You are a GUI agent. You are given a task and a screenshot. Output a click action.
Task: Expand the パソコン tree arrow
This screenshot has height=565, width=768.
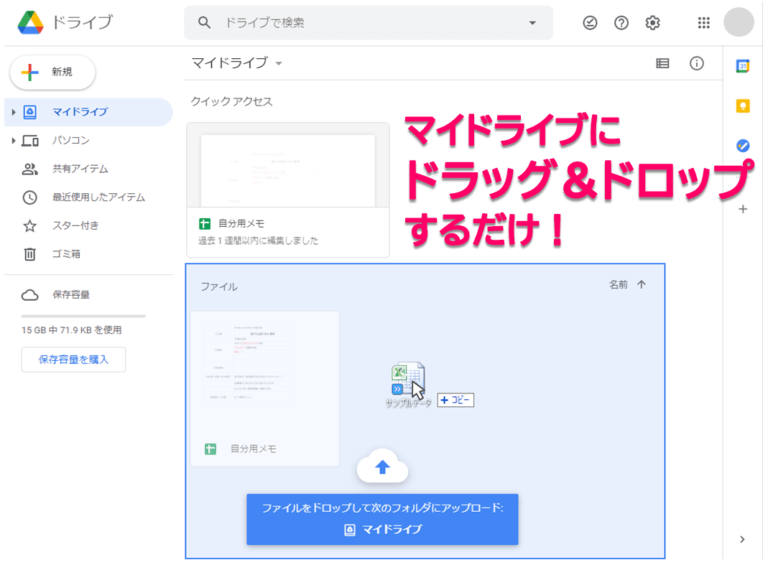pyautogui.click(x=13, y=141)
